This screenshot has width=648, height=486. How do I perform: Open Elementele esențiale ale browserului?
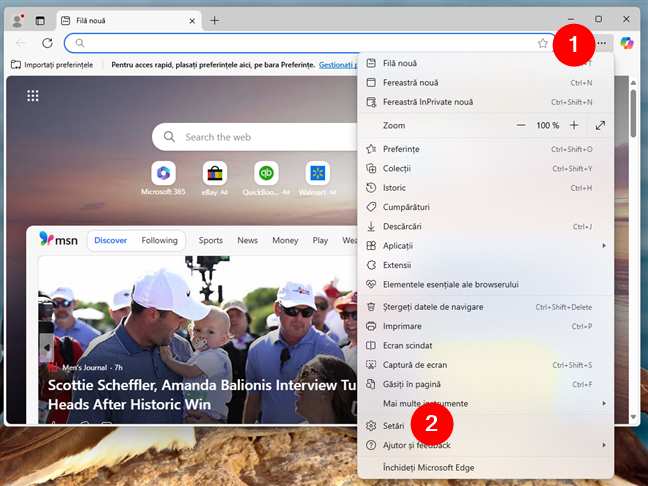point(485,285)
